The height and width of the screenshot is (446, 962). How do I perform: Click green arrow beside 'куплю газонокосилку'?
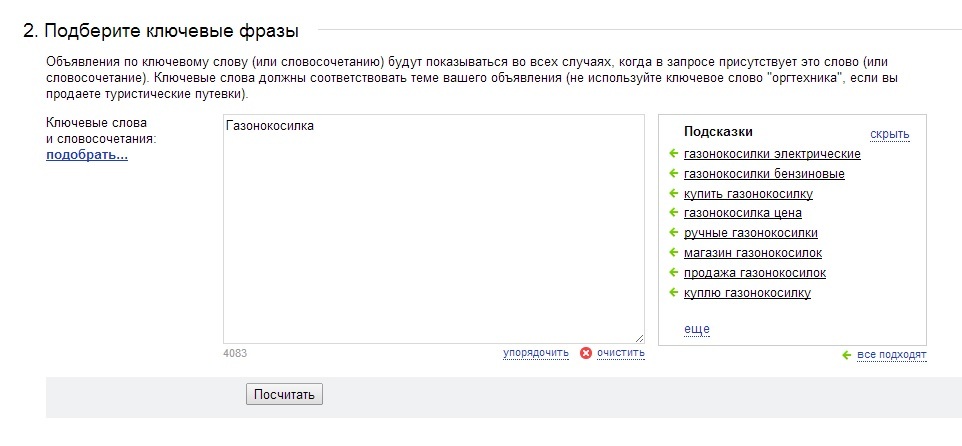pyautogui.click(x=673, y=292)
